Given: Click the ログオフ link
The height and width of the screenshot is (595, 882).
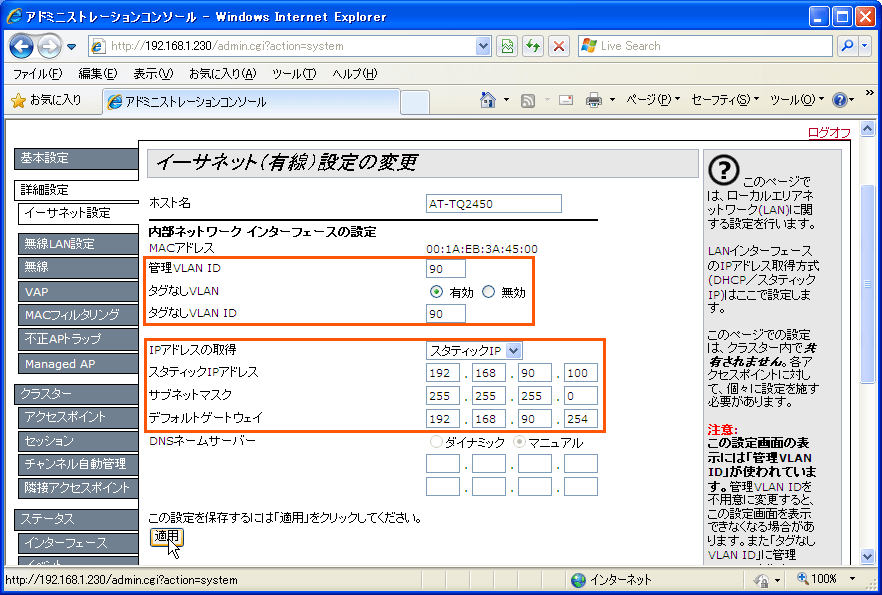Looking at the screenshot, I should pos(829,132).
